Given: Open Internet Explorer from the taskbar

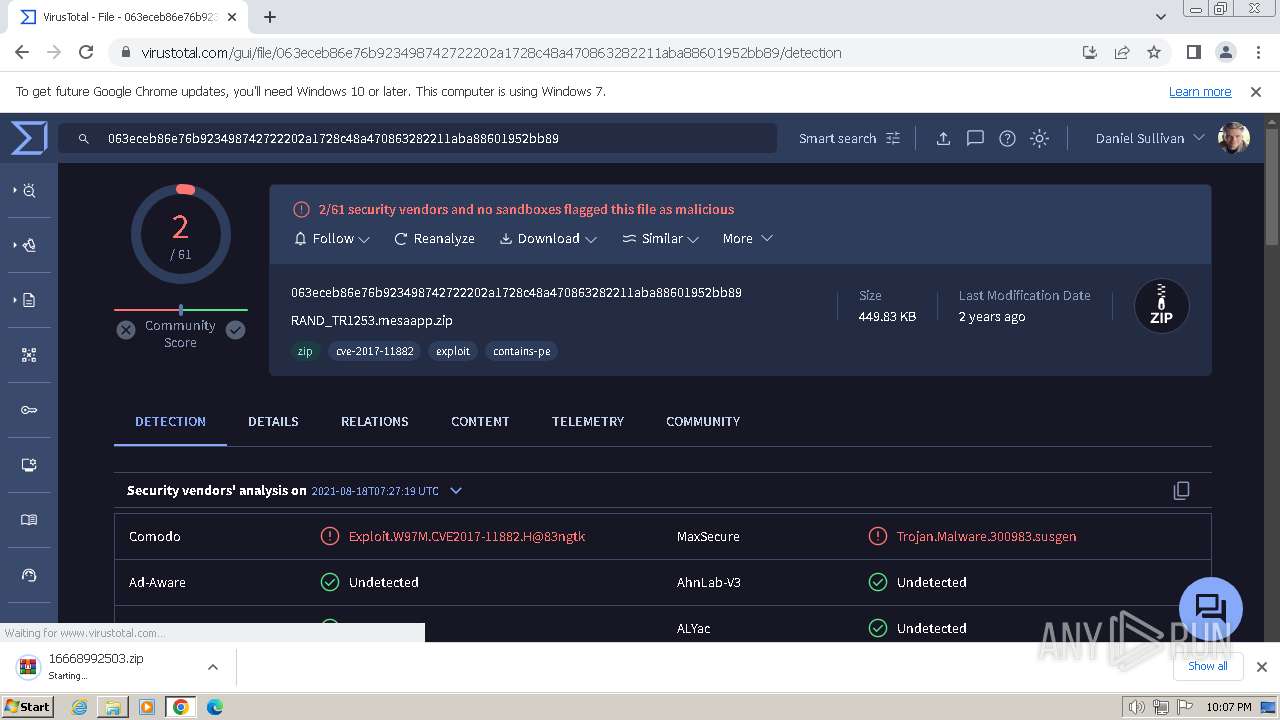Looking at the screenshot, I should tap(79, 707).
